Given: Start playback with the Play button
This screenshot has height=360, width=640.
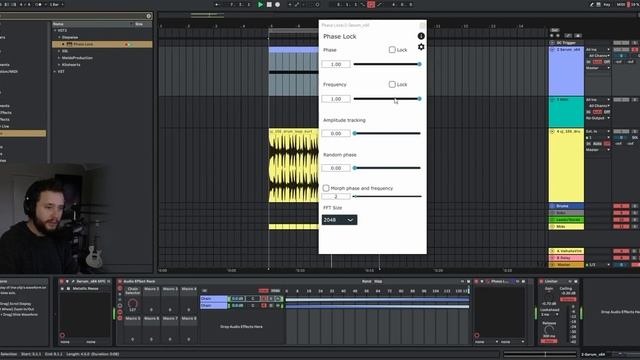Looking at the screenshot, I should (260, 4).
